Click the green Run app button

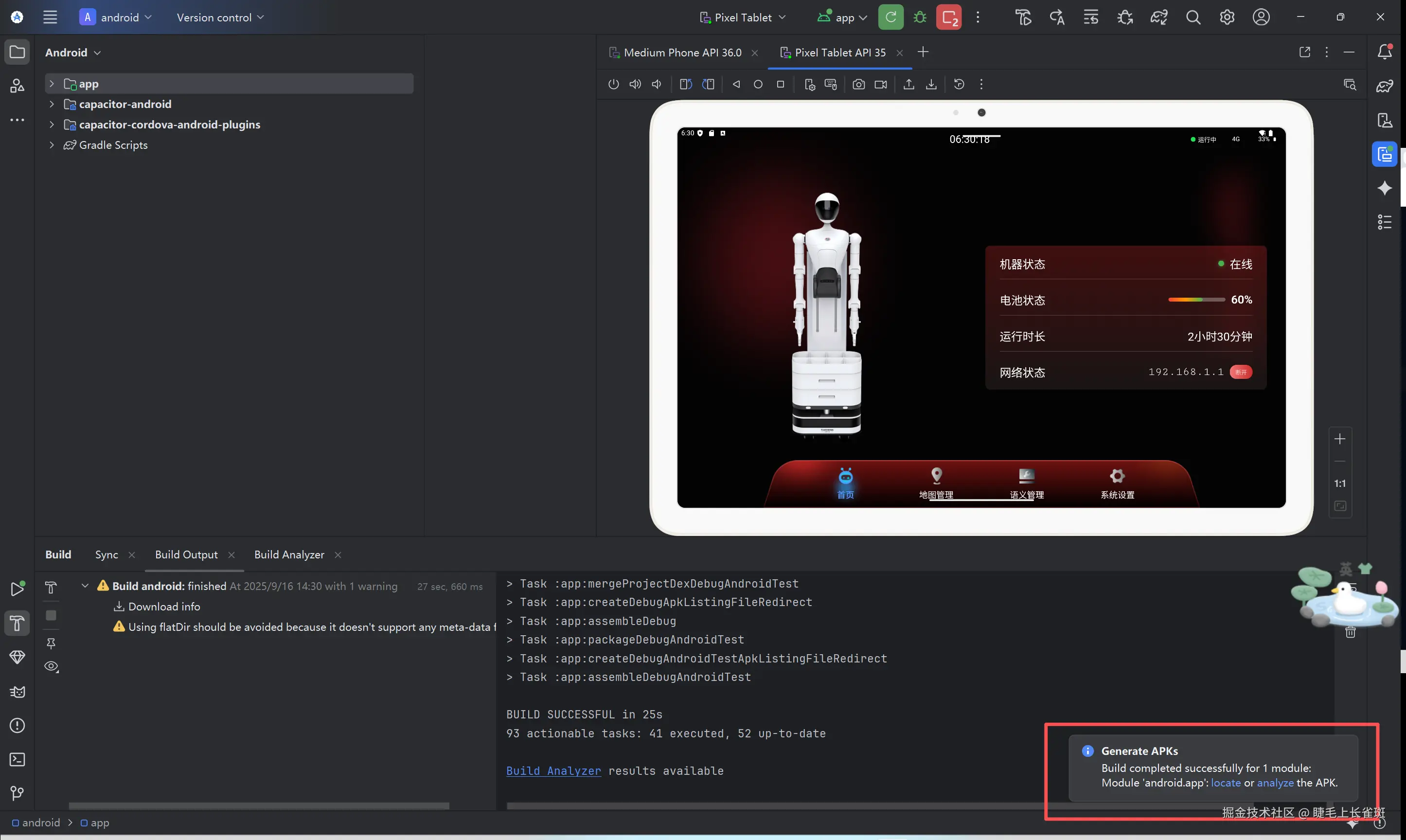[x=890, y=17]
